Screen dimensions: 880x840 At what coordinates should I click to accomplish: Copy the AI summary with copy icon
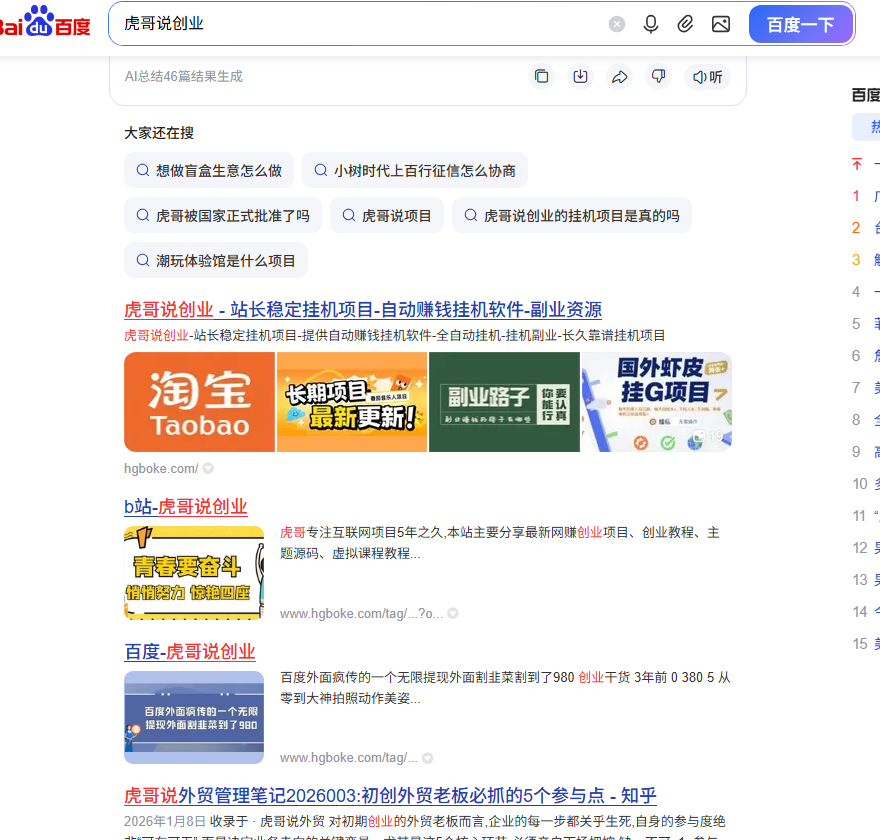542,76
